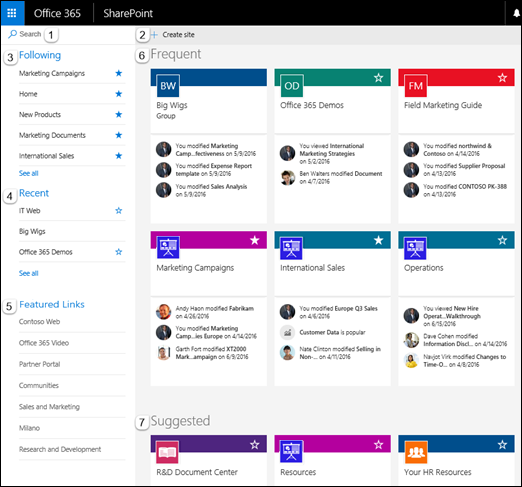This screenshot has width=522, height=487.
Task: Unfollow Marketing Campaigns in the Following list
Action: [x=119, y=73]
